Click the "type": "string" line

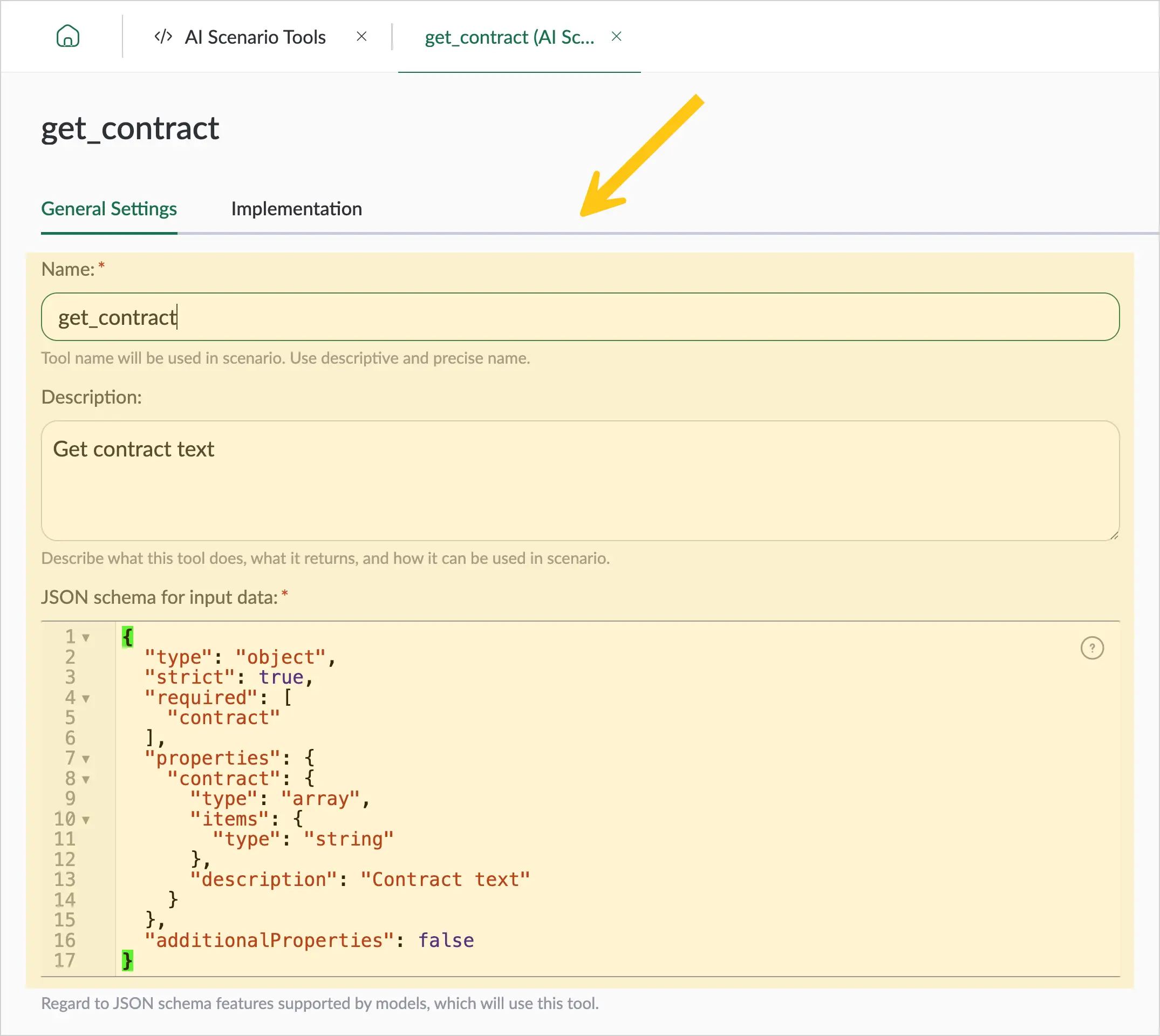[x=303, y=839]
